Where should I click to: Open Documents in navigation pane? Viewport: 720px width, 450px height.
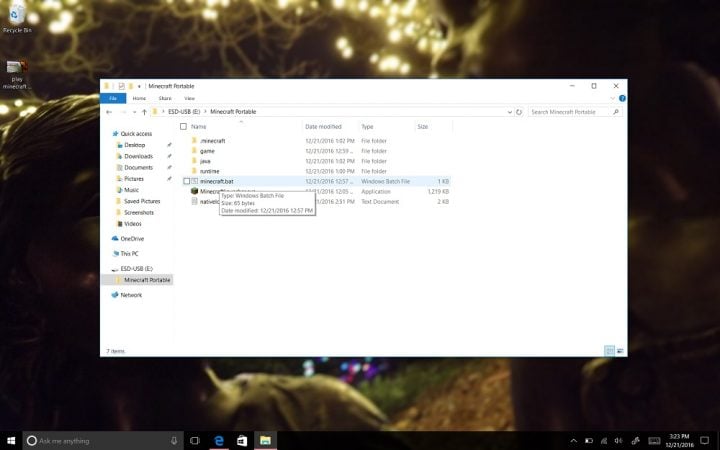click(138, 168)
